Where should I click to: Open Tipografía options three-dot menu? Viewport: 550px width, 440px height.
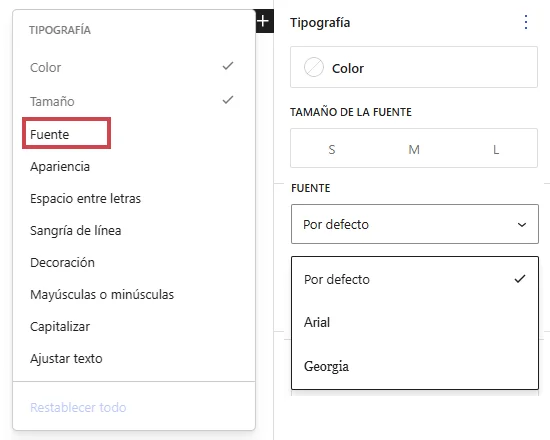point(525,22)
